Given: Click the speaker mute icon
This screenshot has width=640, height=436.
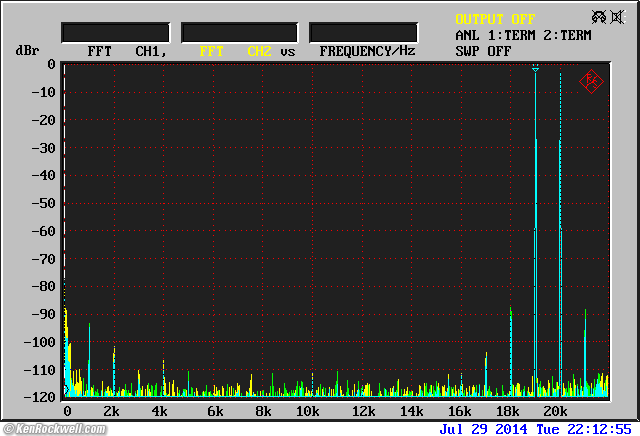Looking at the screenshot, I should click(x=620, y=18).
